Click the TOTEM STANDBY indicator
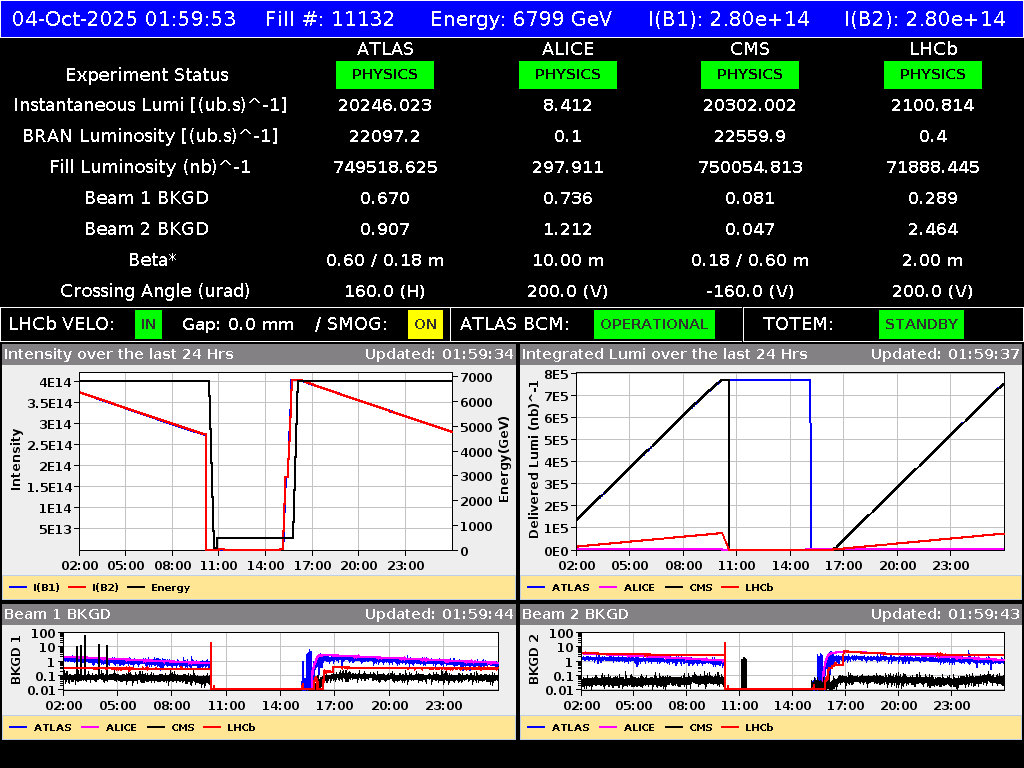 tap(921, 324)
